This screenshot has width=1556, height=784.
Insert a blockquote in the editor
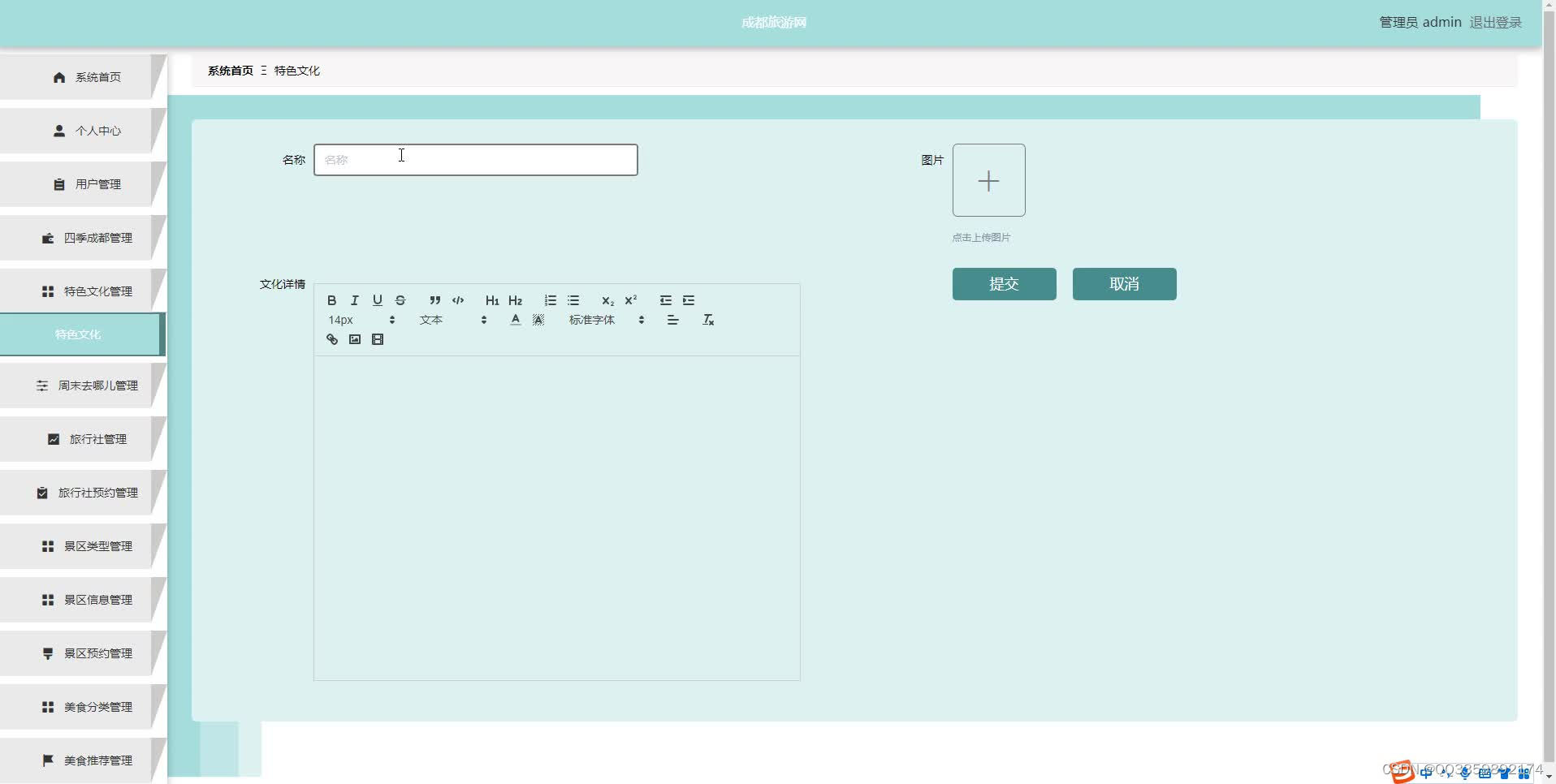(435, 300)
